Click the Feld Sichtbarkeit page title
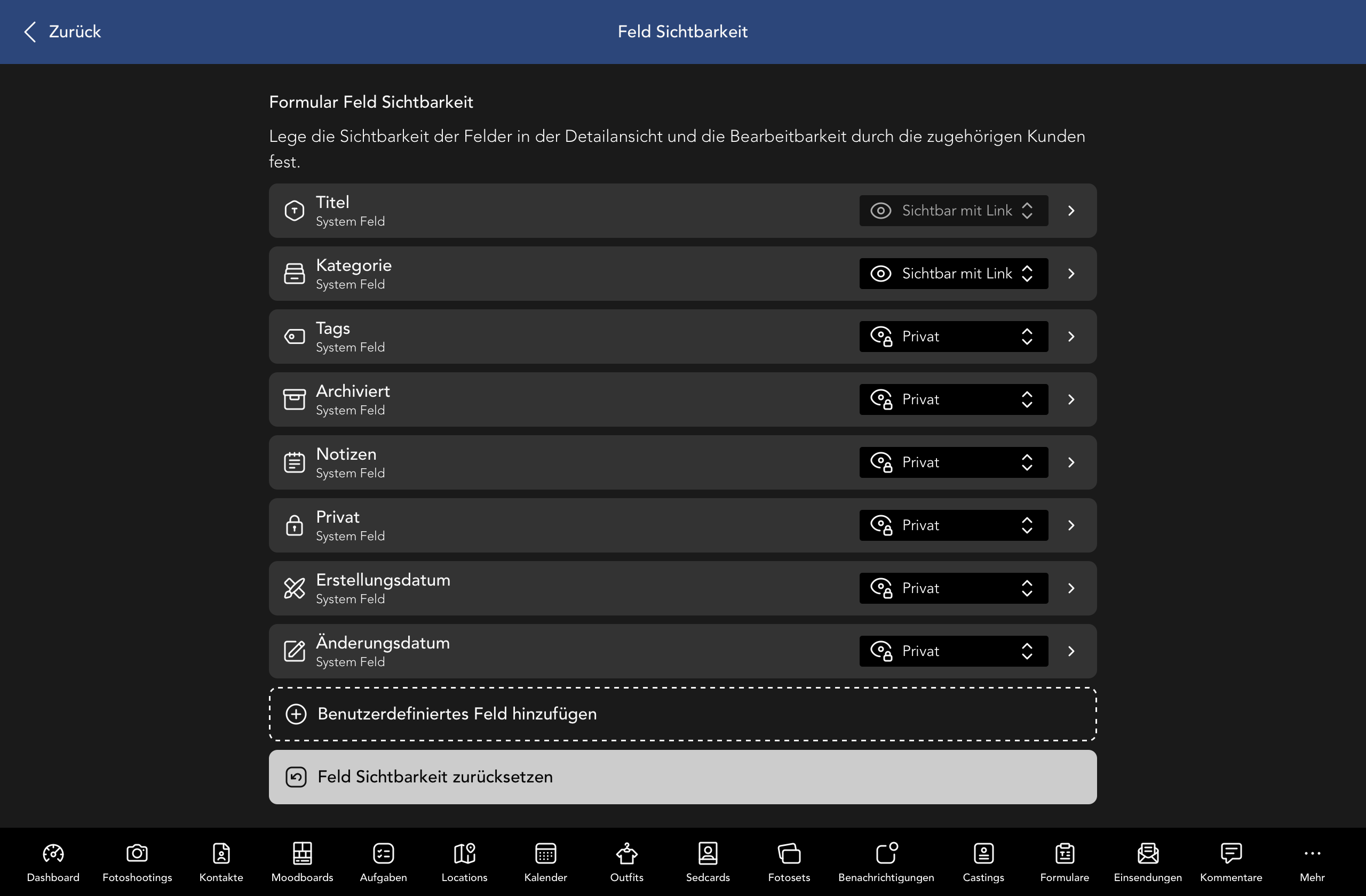 click(682, 31)
